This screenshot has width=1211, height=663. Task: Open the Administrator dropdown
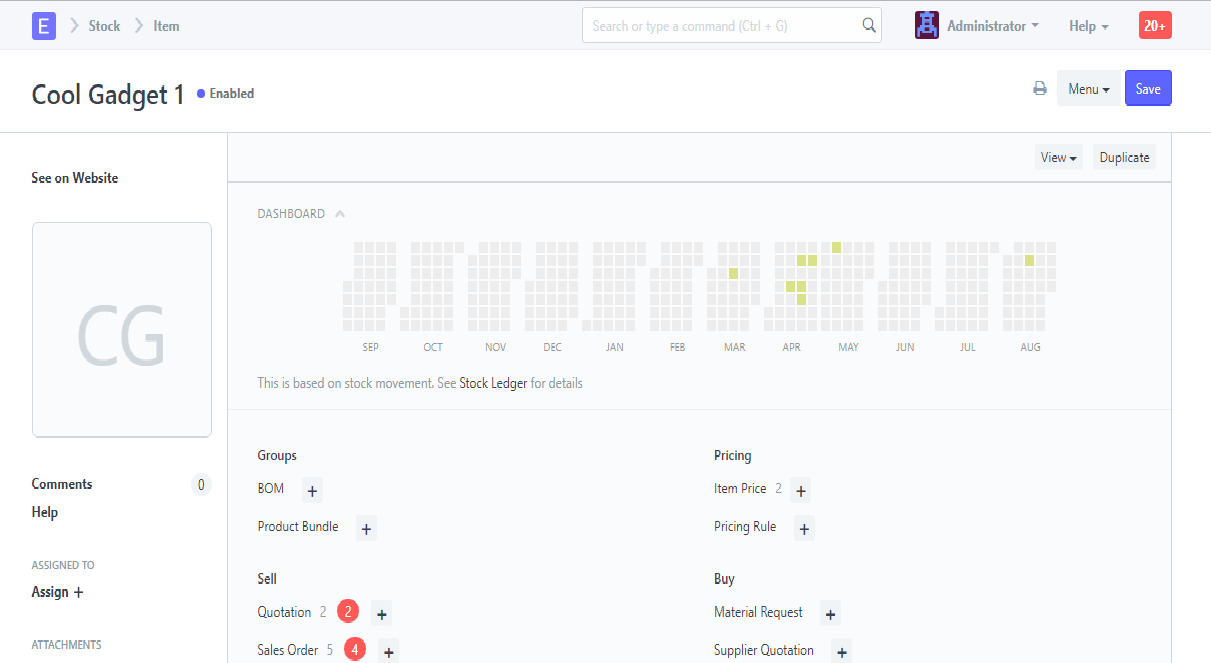tap(992, 26)
